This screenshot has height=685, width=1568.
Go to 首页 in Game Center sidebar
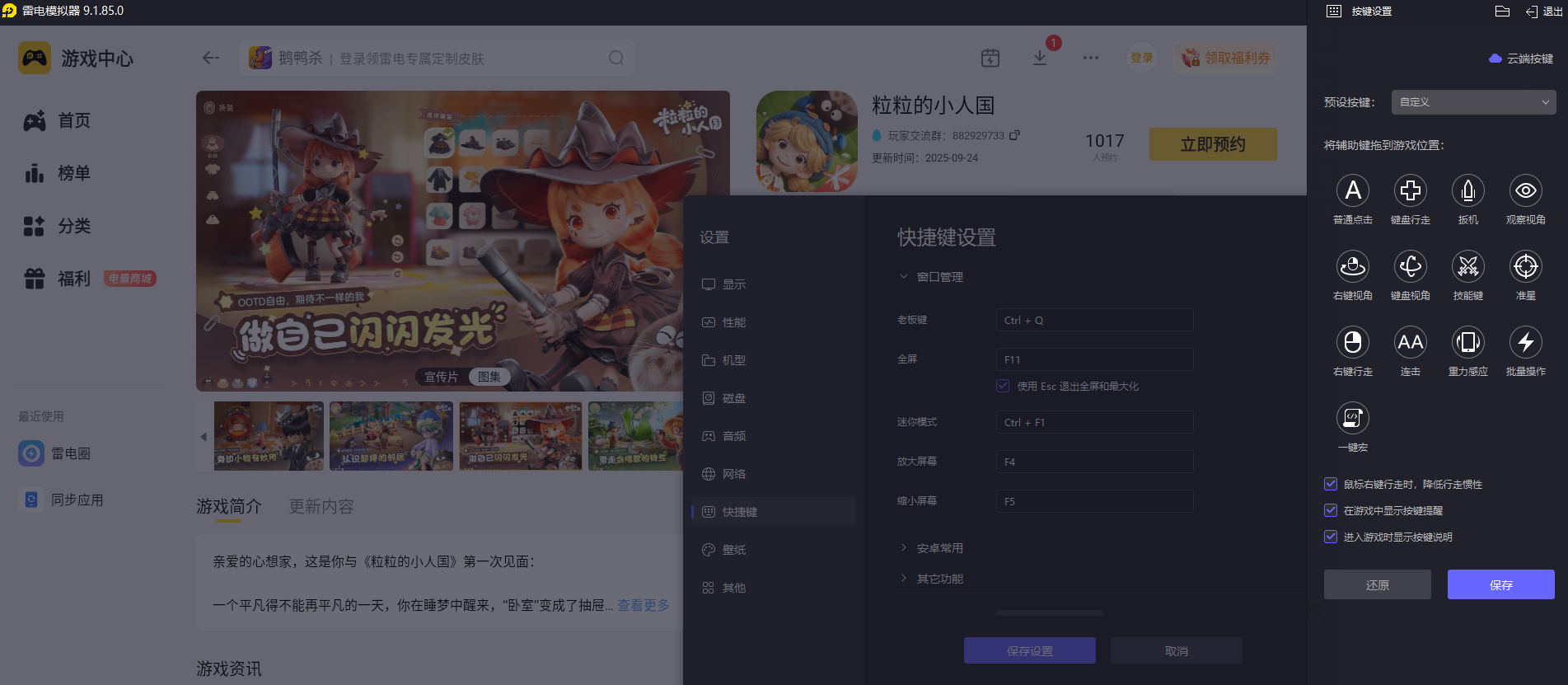[x=57, y=120]
